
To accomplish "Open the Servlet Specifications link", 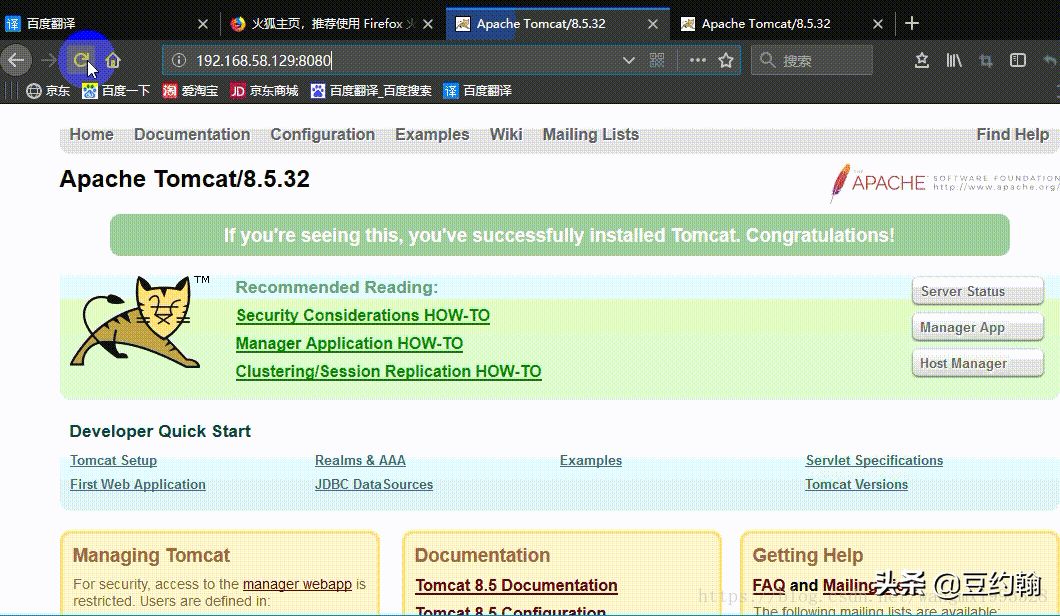I will click(x=874, y=460).
